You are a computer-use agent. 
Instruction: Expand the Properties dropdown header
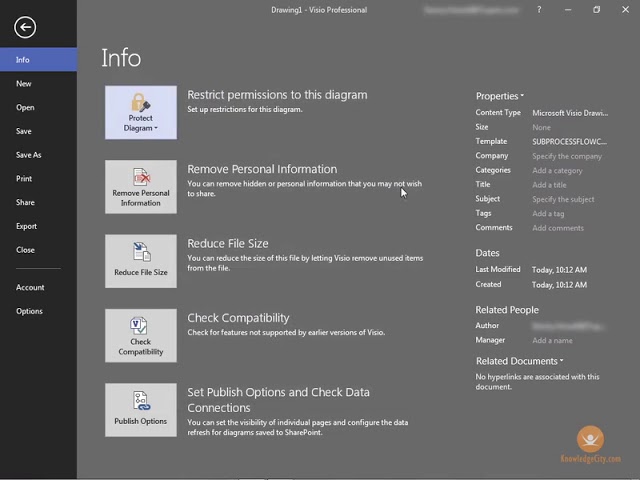click(x=500, y=96)
